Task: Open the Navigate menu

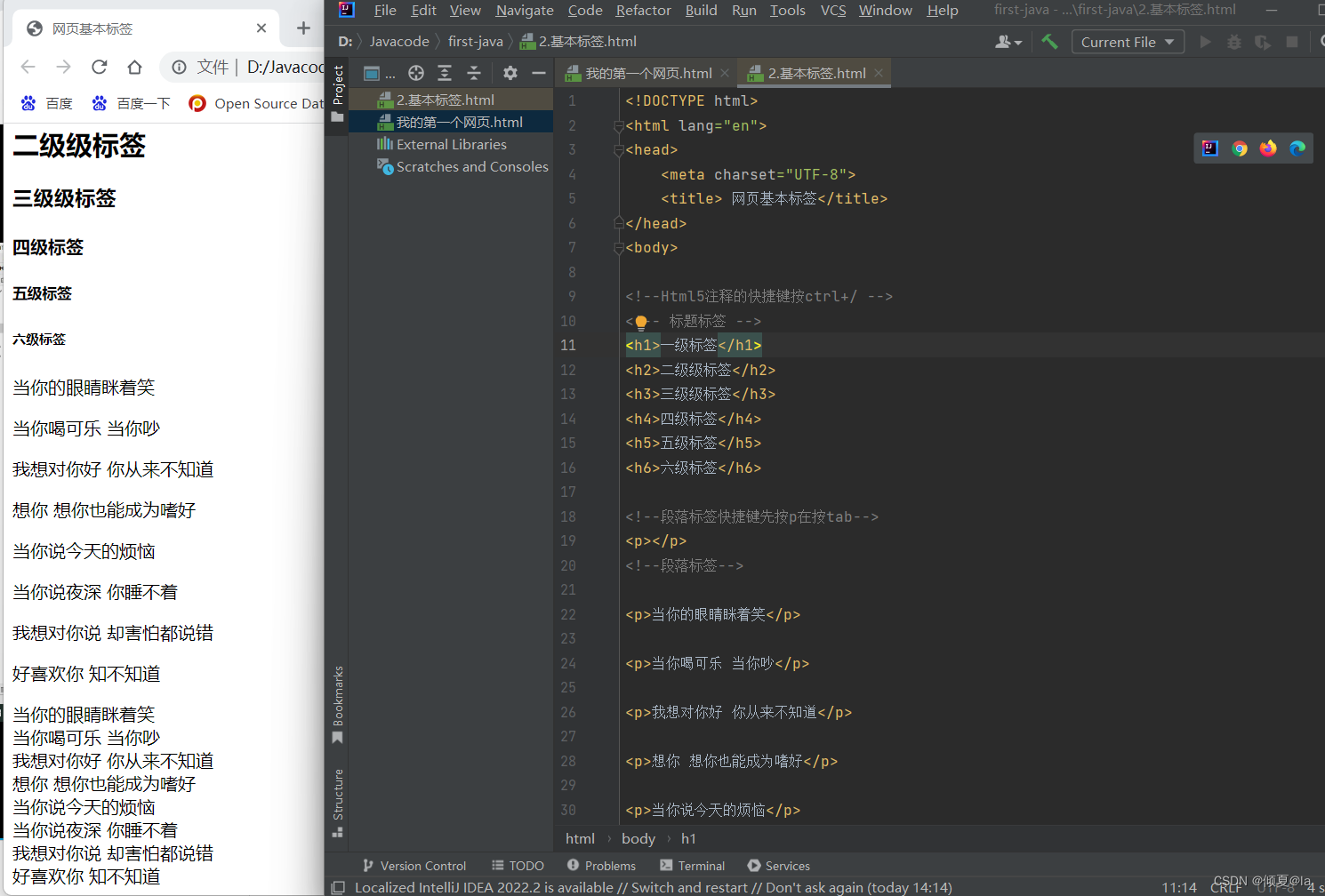Action: point(525,10)
